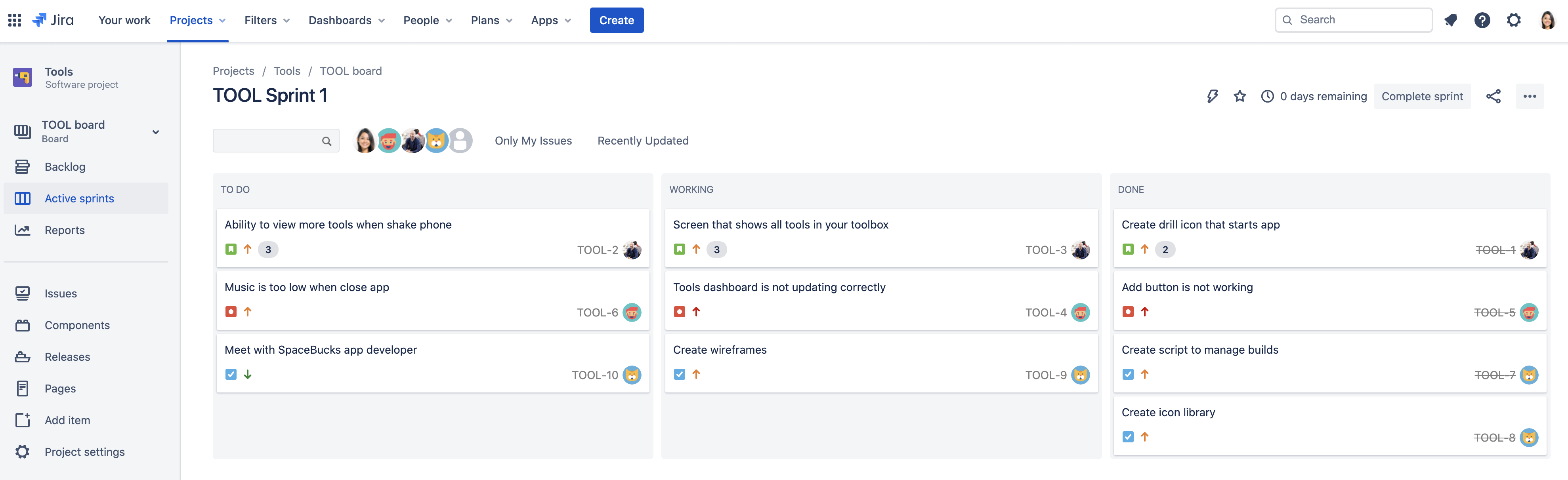Select the Pages sidebar icon
This screenshot has height=480, width=1568.
tap(23, 388)
